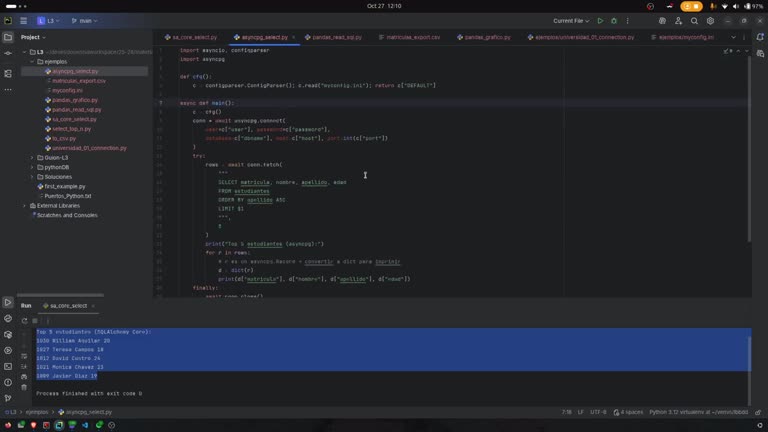Open the Commit tool window icon
This screenshot has width=768, height=432.
click(8, 53)
